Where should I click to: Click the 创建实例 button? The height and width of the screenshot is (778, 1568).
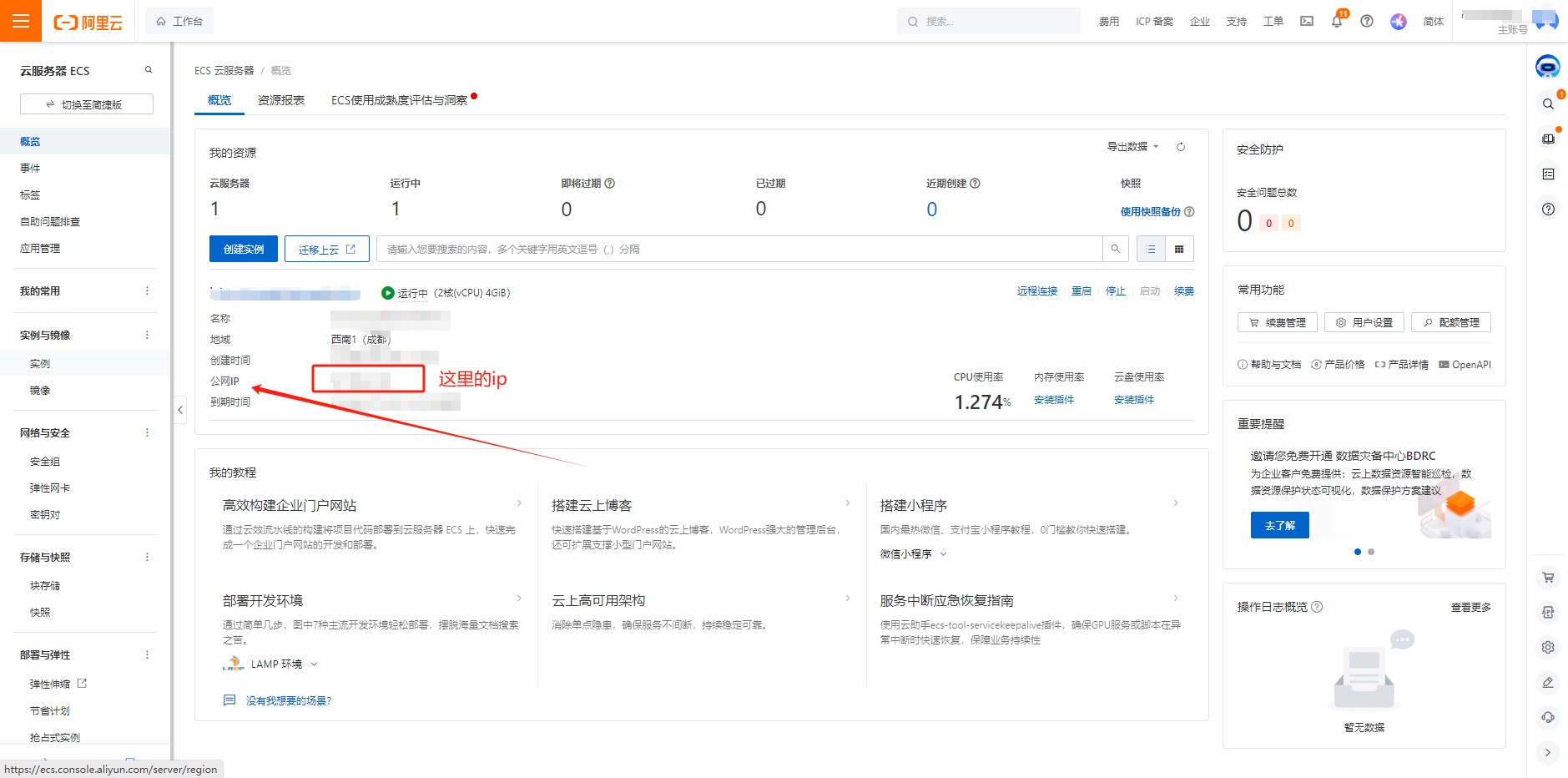243,248
